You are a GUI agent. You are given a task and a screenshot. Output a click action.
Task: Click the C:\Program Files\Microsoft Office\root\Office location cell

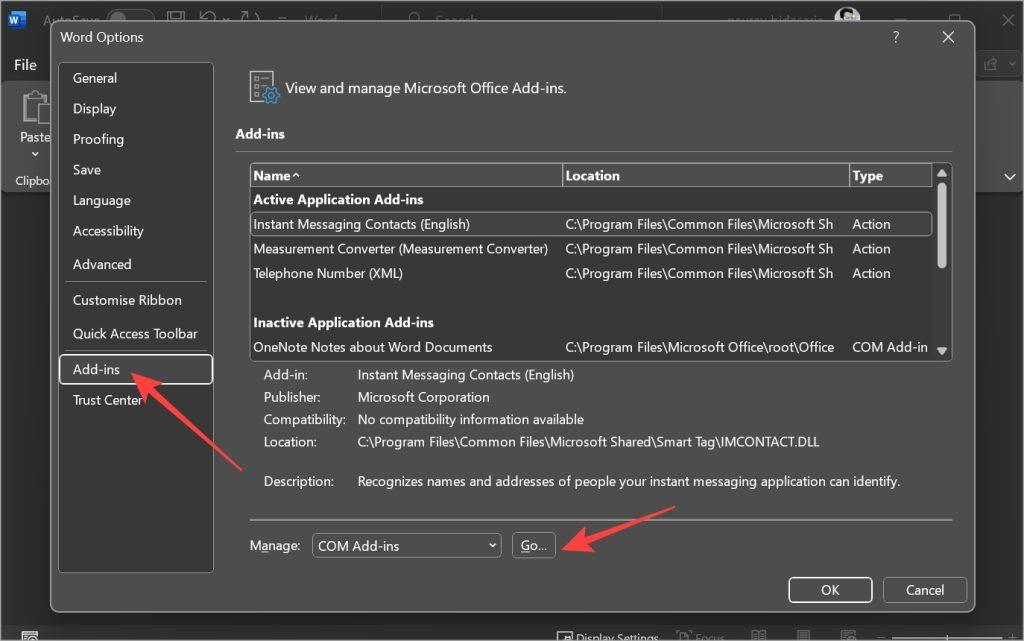699,347
